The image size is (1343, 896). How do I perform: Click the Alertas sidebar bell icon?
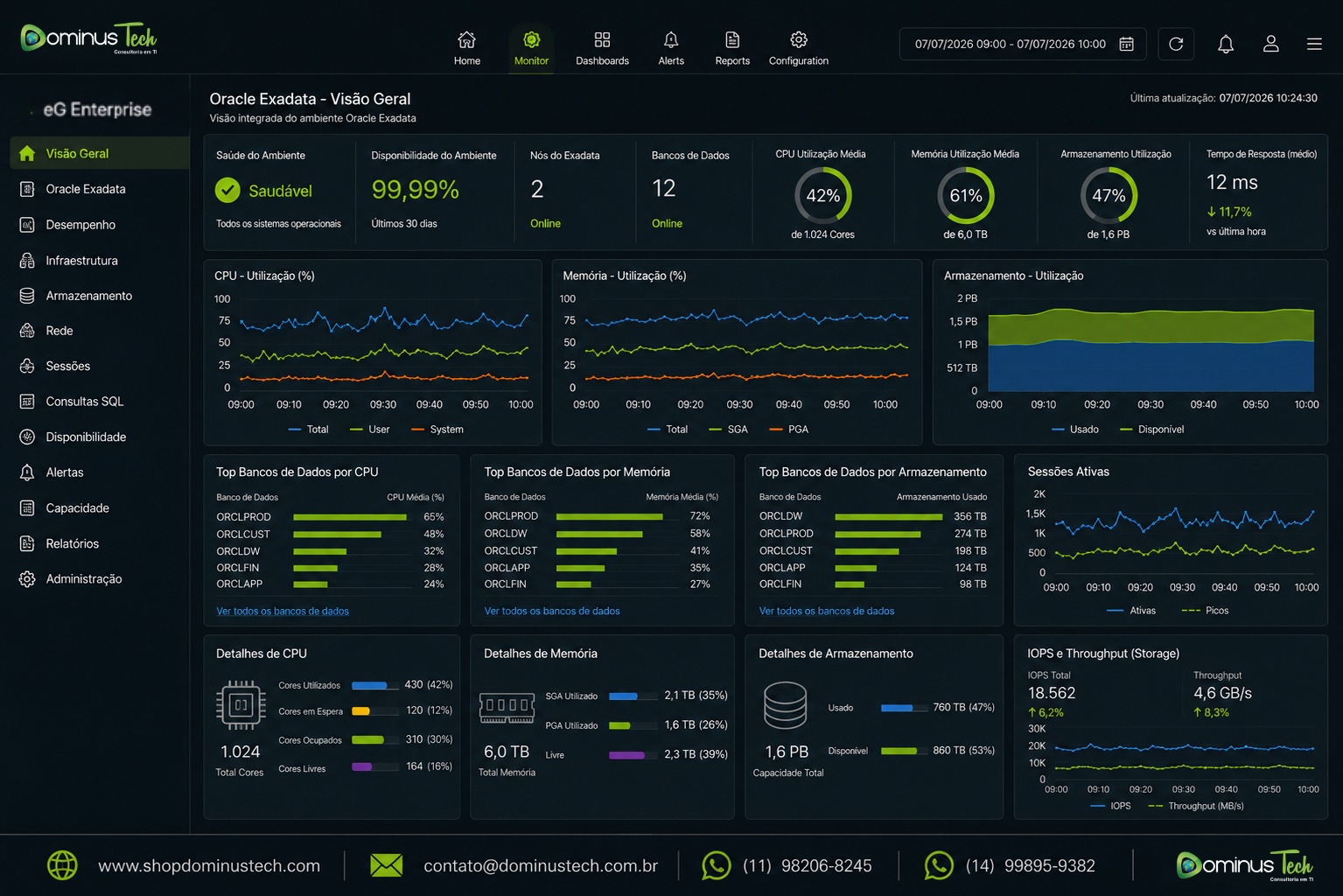(x=27, y=472)
